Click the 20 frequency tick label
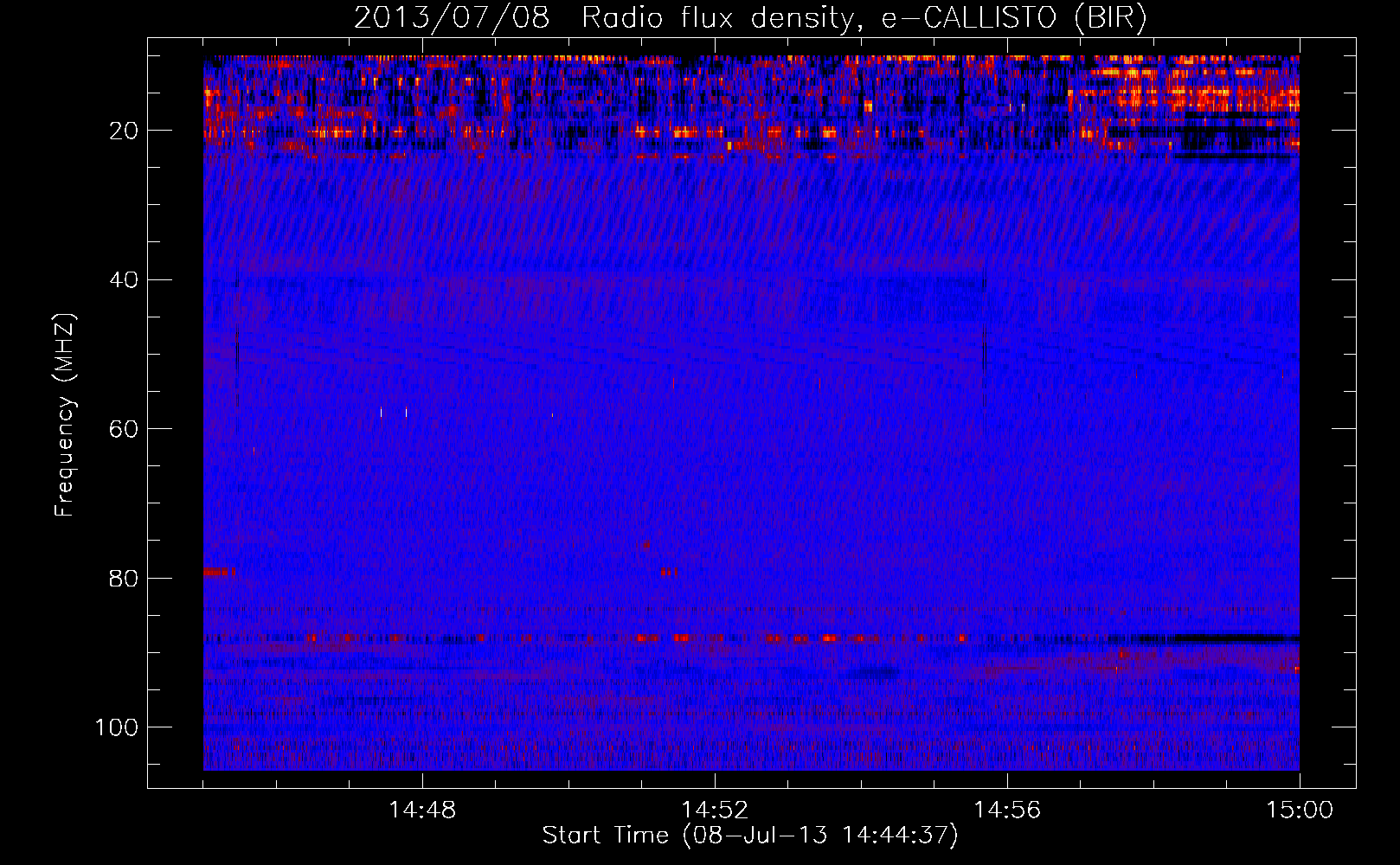 tap(125, 131)
